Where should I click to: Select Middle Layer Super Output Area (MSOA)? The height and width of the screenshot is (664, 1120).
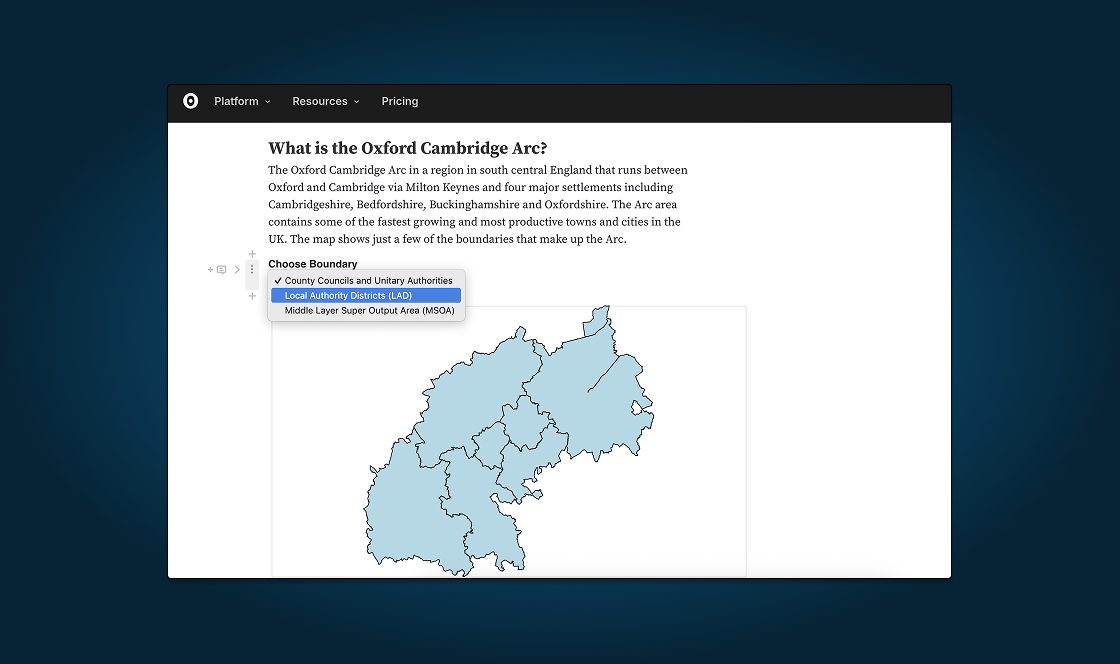point(372,310)
